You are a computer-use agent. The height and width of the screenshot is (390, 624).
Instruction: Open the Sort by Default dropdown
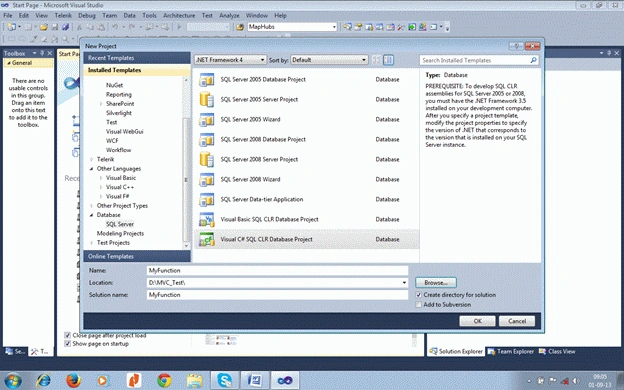coord(329,60)
